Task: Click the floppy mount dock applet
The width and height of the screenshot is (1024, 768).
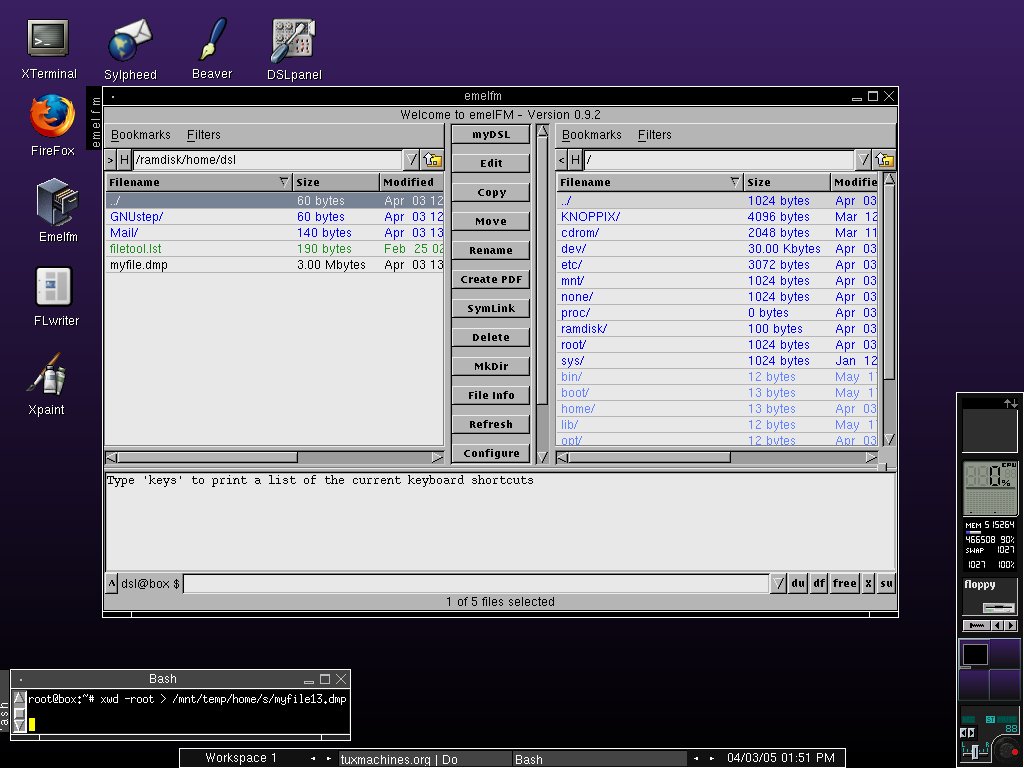Action: click(x=989, y=596)
